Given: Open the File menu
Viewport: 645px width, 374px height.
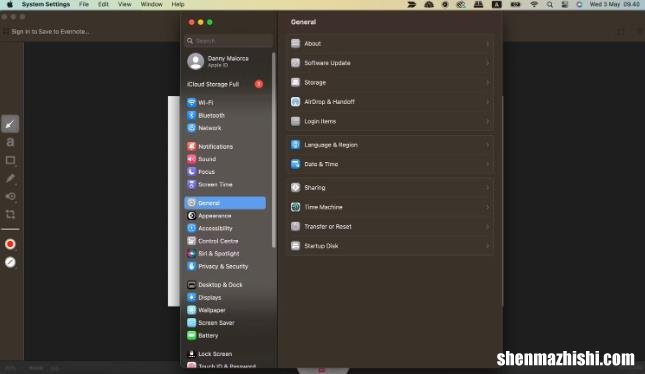Looking at the screenshot, I should [x=84, y=4].
